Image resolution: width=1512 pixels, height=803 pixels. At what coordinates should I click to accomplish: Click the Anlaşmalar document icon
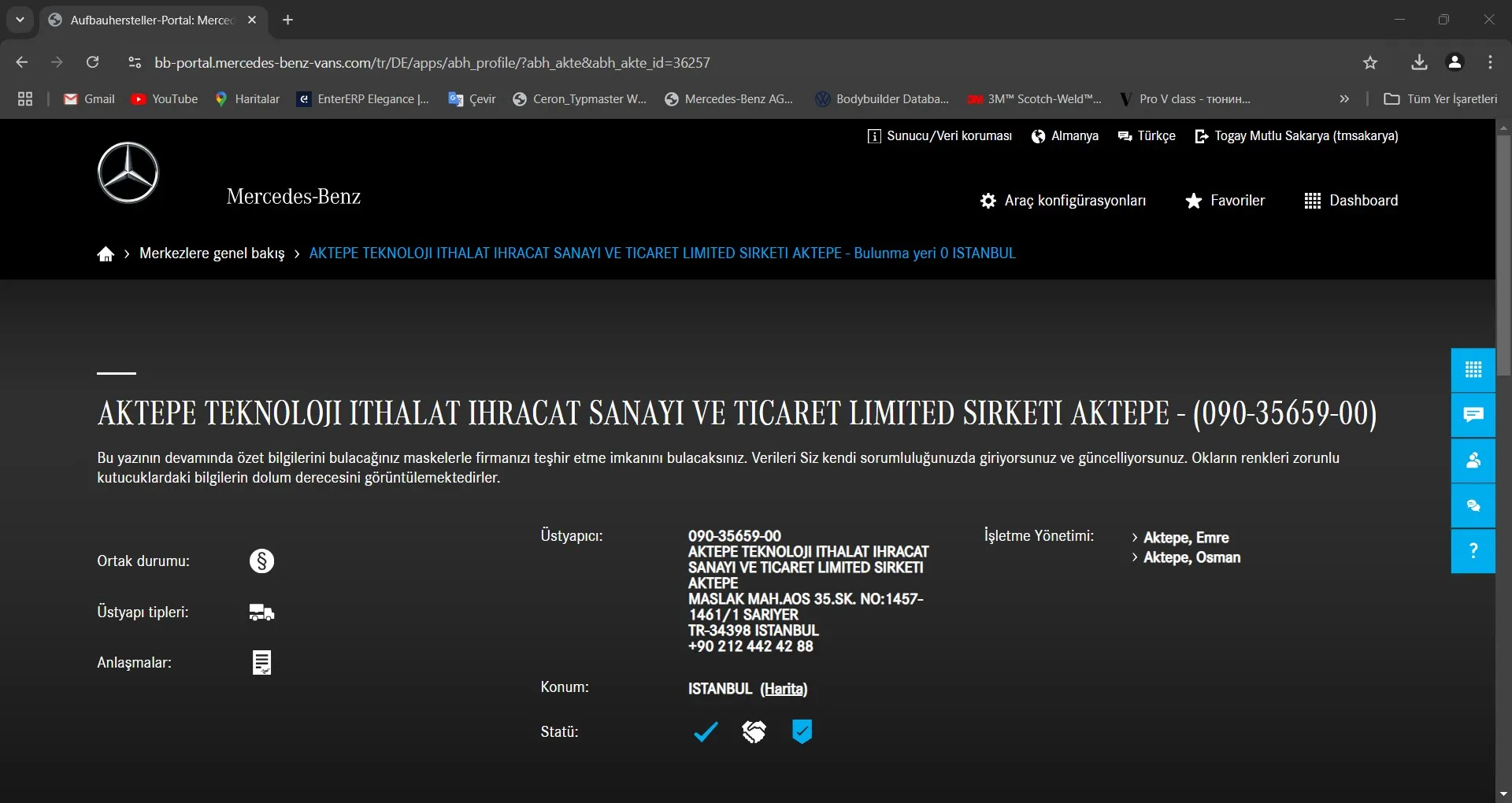click(x=261, y=663)
